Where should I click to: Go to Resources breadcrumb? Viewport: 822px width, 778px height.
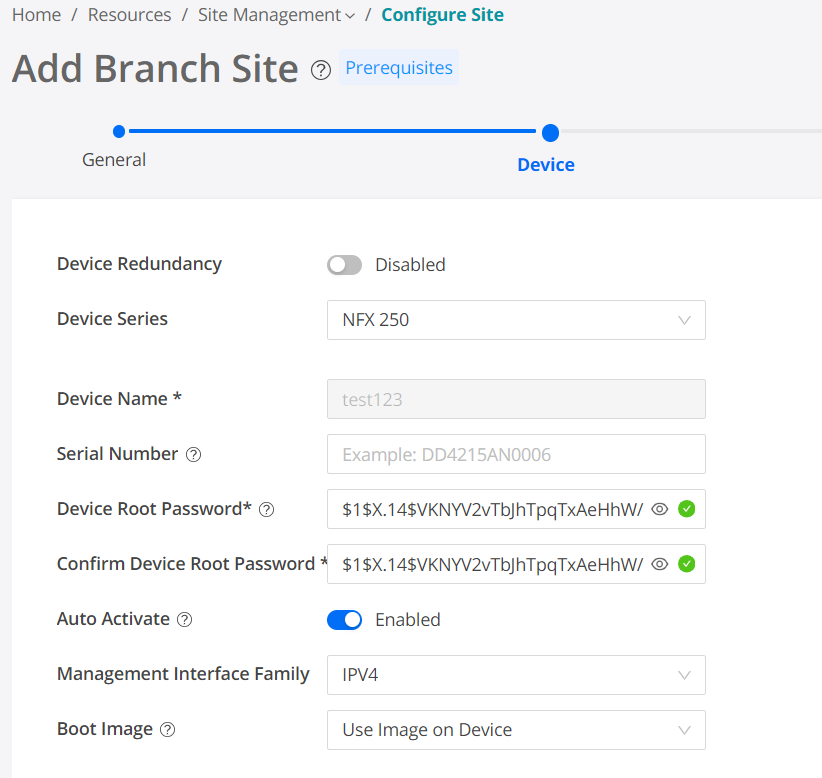tap(129, 15)
